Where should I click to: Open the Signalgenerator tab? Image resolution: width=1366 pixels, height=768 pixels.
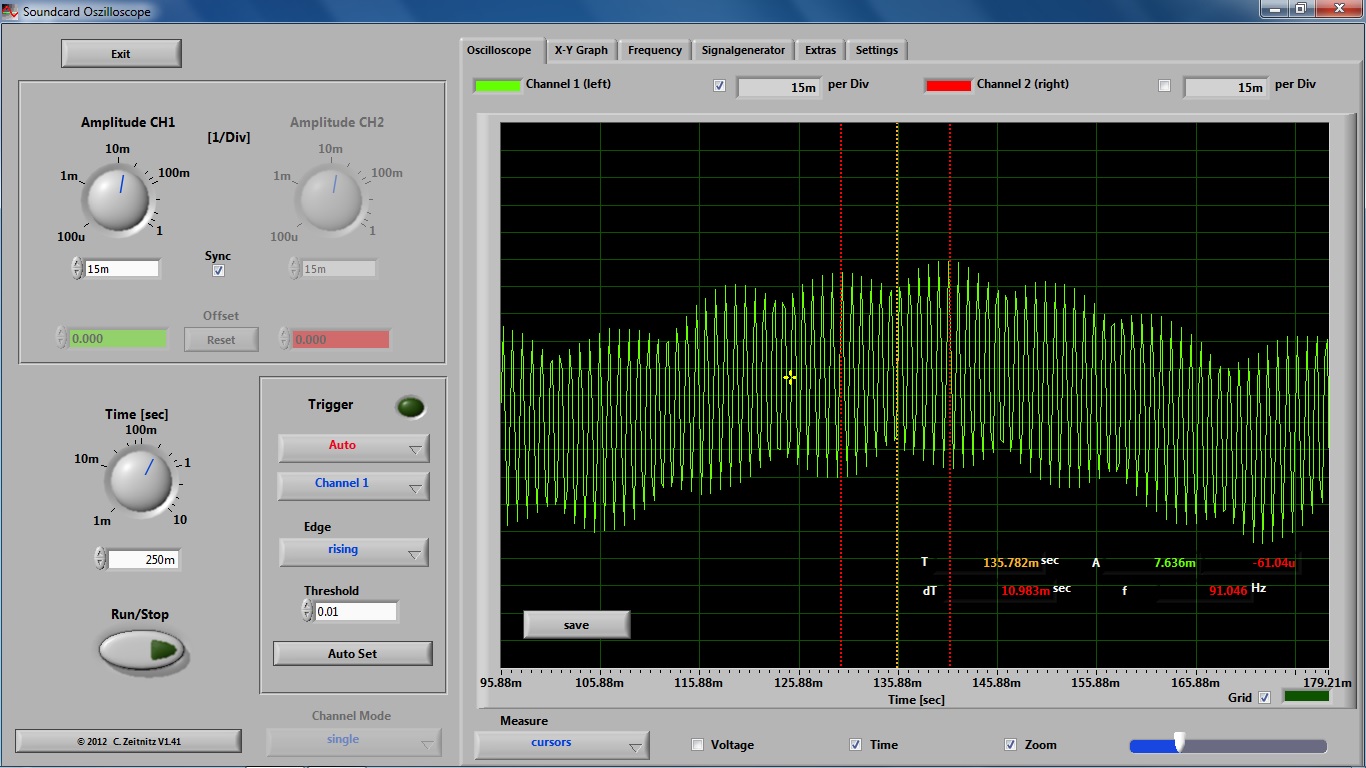(x=743, y=50)
